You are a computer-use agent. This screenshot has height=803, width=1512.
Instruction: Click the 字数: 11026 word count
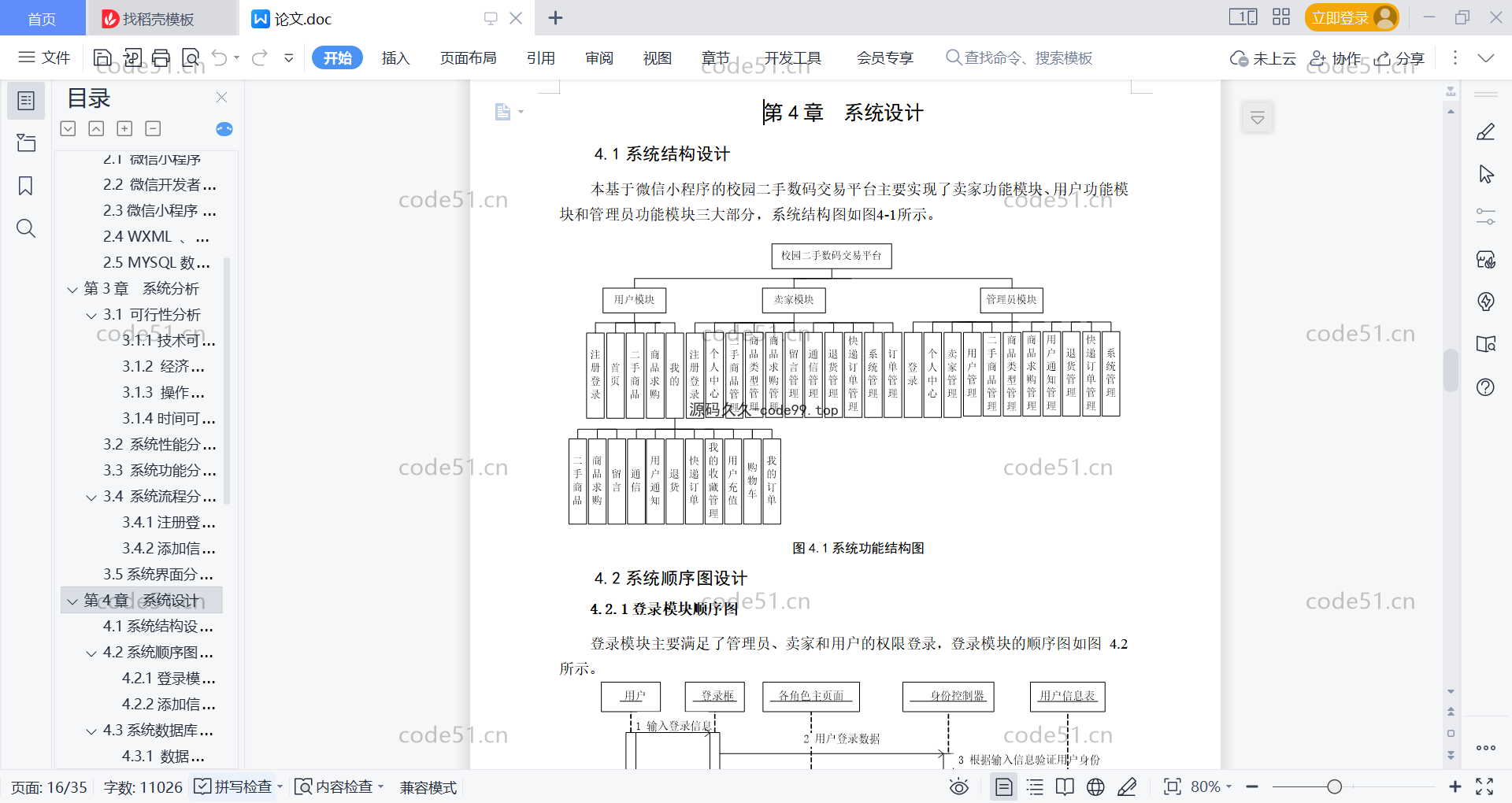pos(143,787)
